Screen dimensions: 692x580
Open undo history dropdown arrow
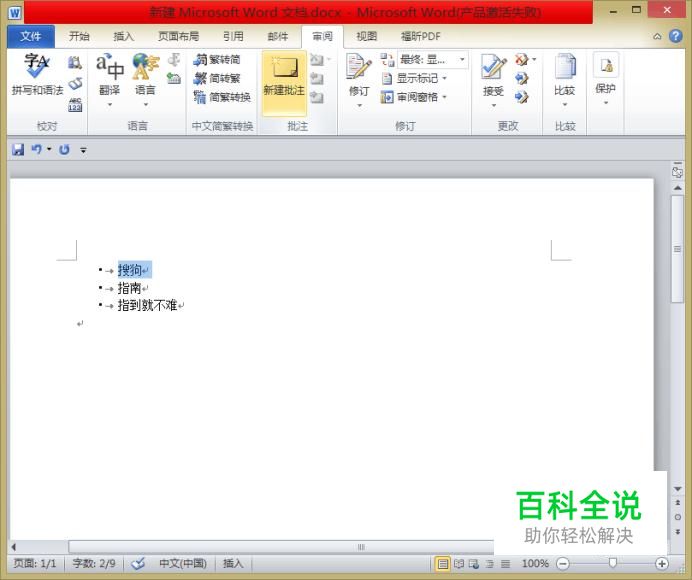(49, 150)
